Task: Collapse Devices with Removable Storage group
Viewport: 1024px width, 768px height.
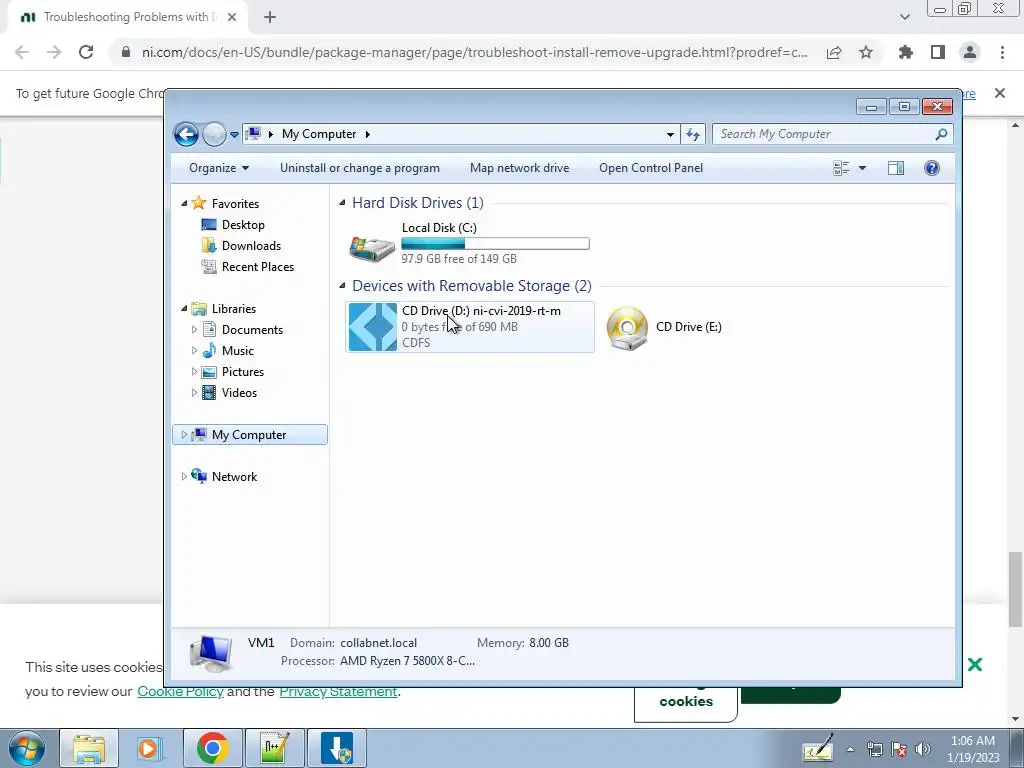Action: (x=342, y=285)
